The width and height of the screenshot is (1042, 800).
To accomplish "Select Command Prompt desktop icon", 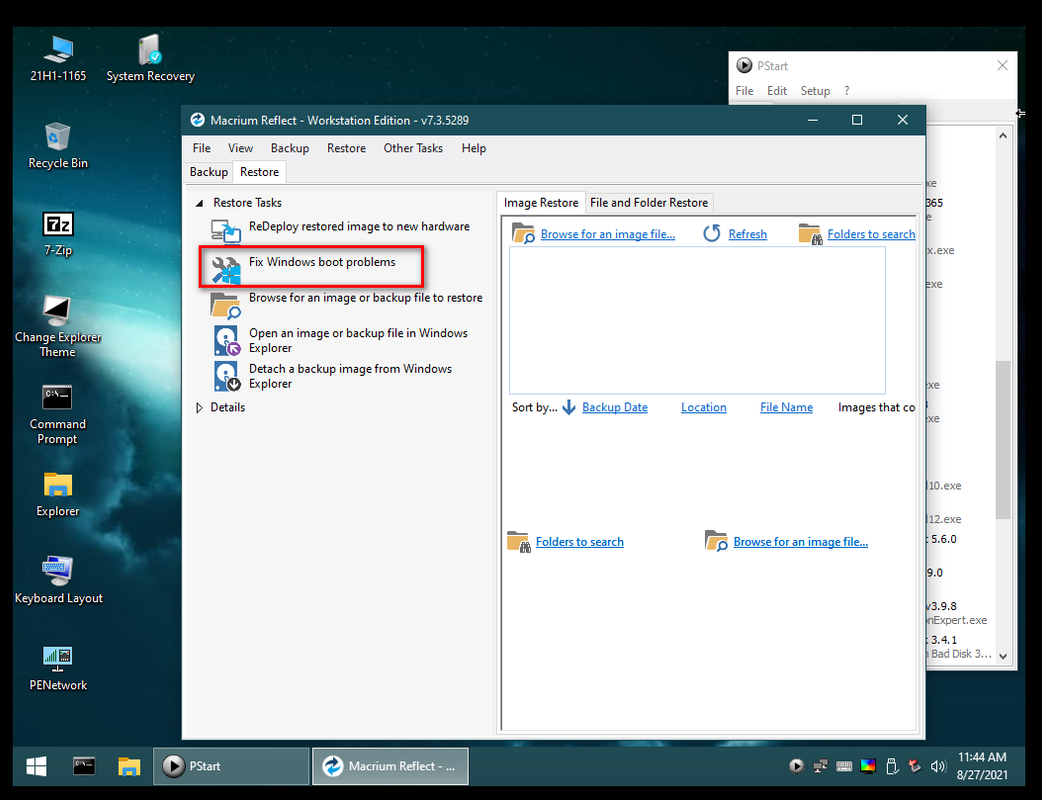I will coord(58,415).
